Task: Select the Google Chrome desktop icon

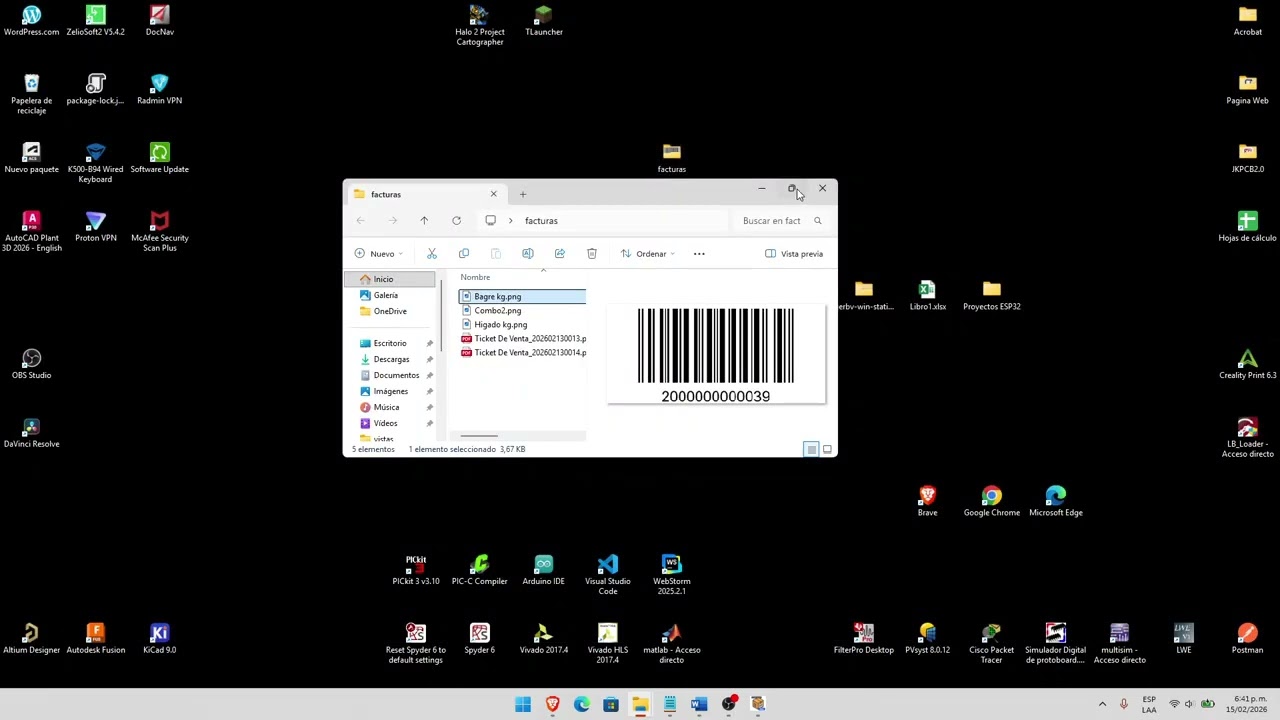Action: point(992,502)
